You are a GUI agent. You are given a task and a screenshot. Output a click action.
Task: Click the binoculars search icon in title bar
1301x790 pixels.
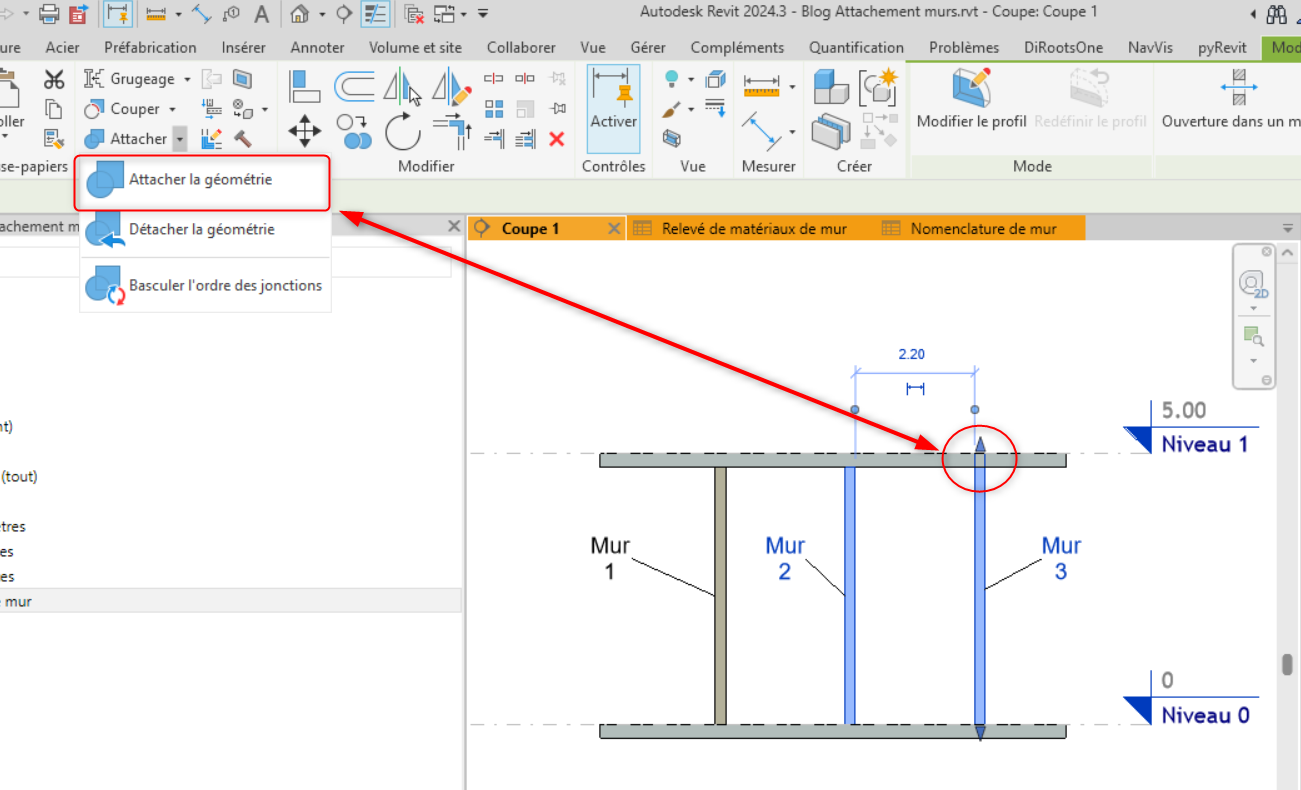click(1276, 14)
